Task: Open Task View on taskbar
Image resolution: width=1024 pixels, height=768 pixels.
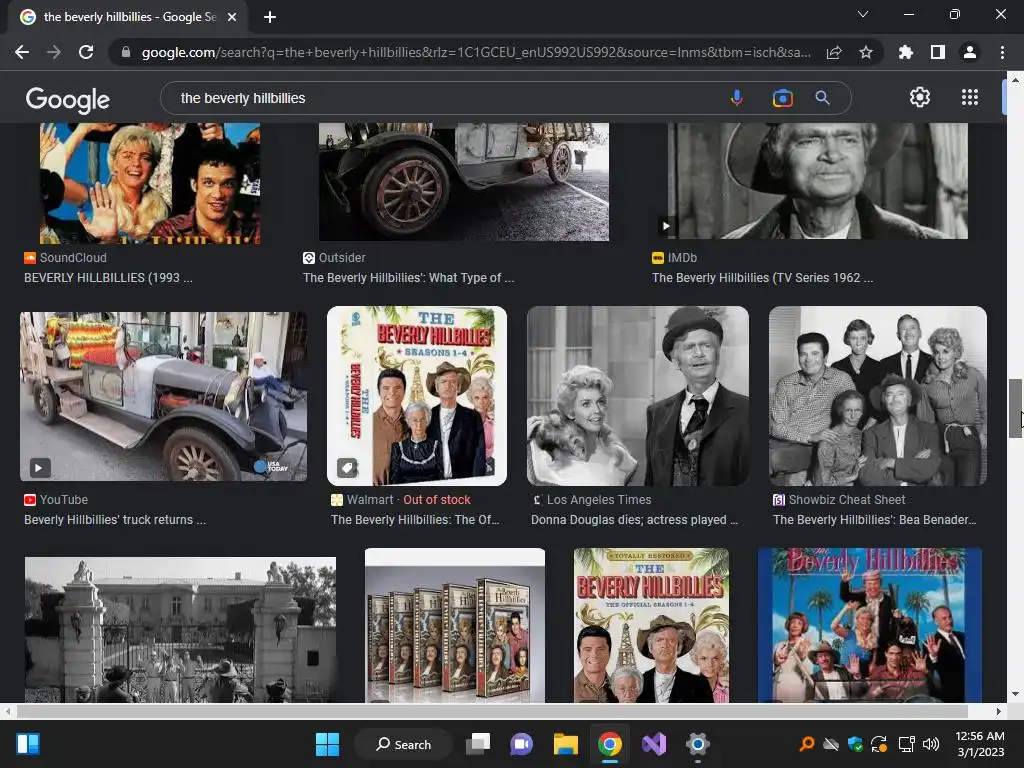Action: 478,744
